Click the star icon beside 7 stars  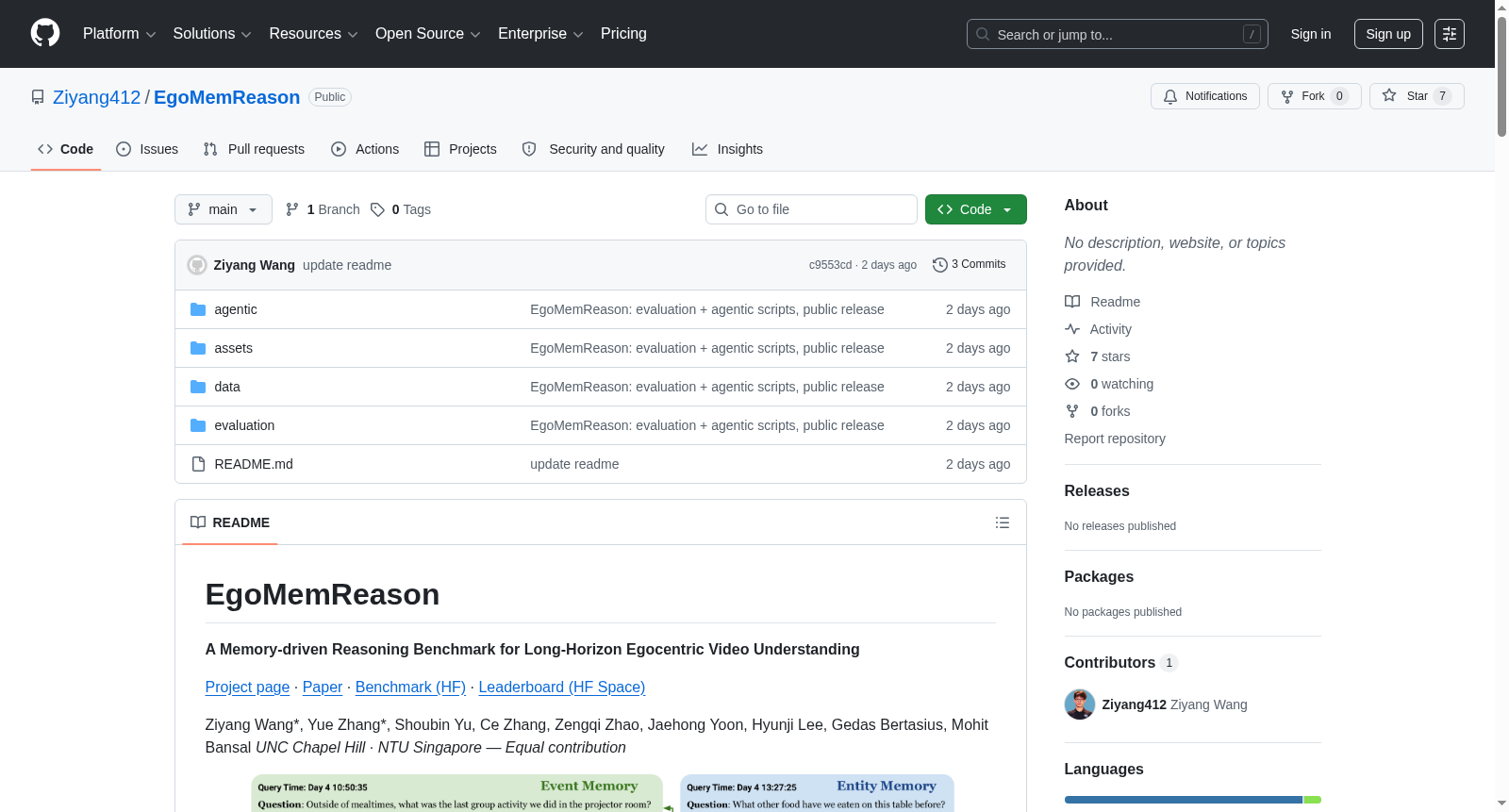coord(1072,356)
